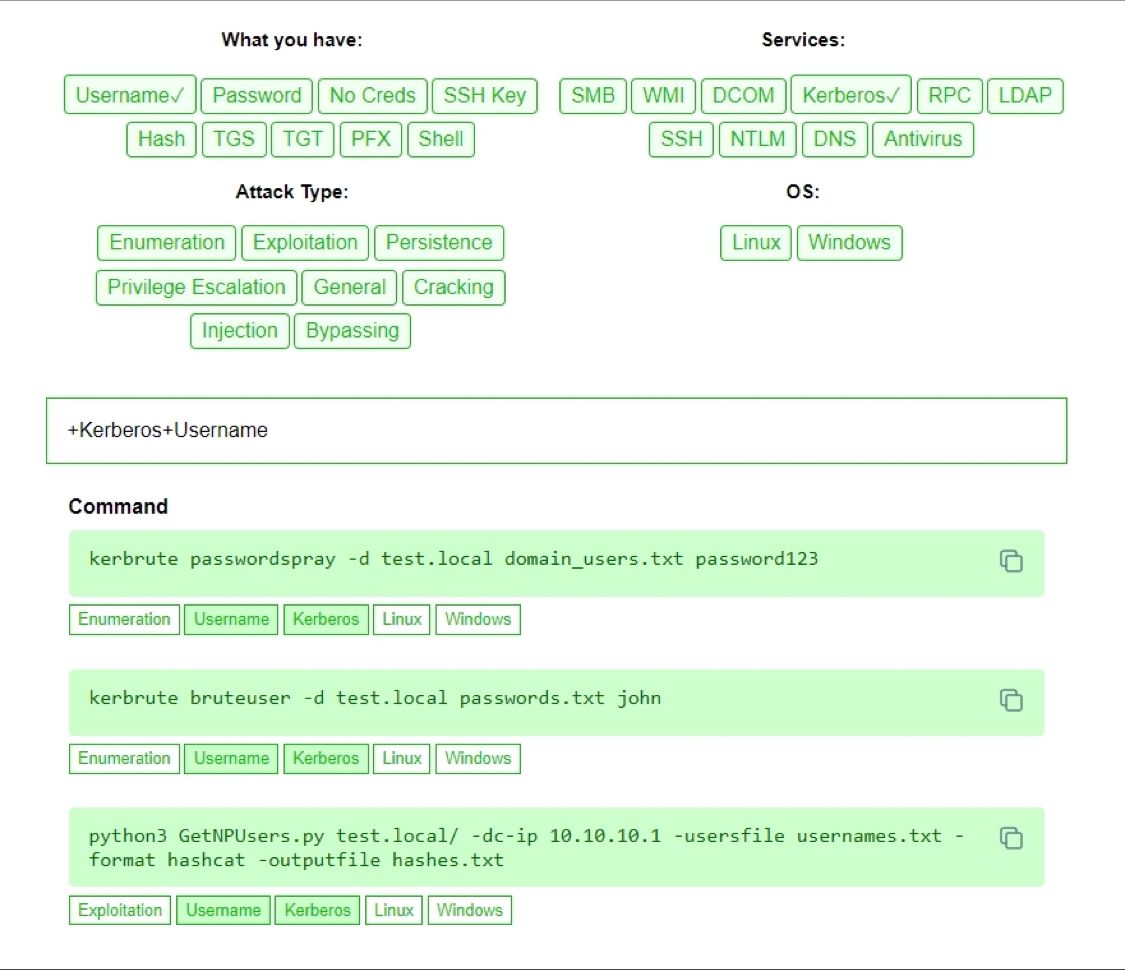This screenshot has height=970, width=1125.
Task: Select the LDAP service filter
Action: coord(1025,95)
